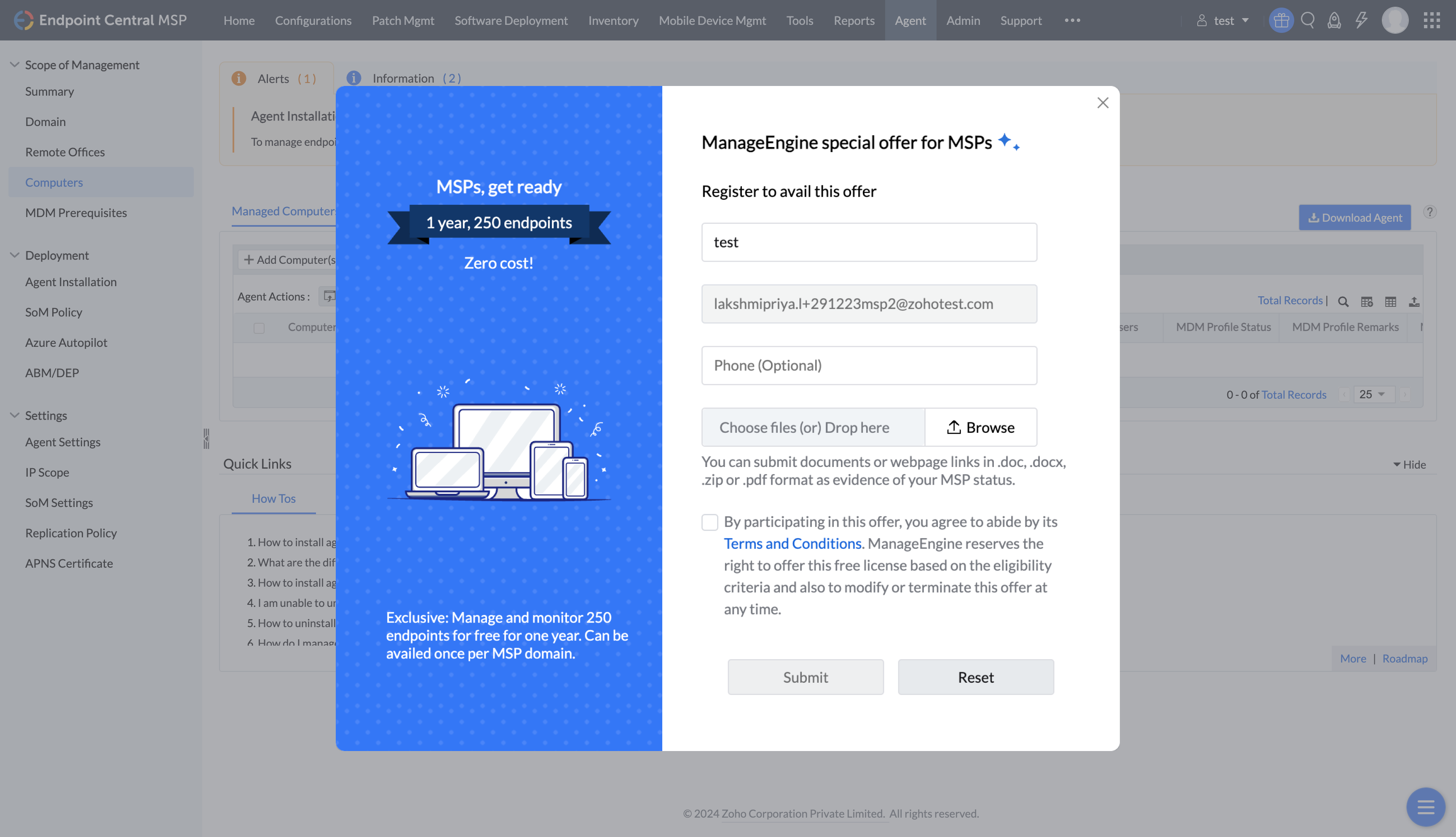Image resolution: width=1456 pixels, height=837 pixels.
Task: Open the Patch Mgmt menu
Action: (x=403, y=21)
